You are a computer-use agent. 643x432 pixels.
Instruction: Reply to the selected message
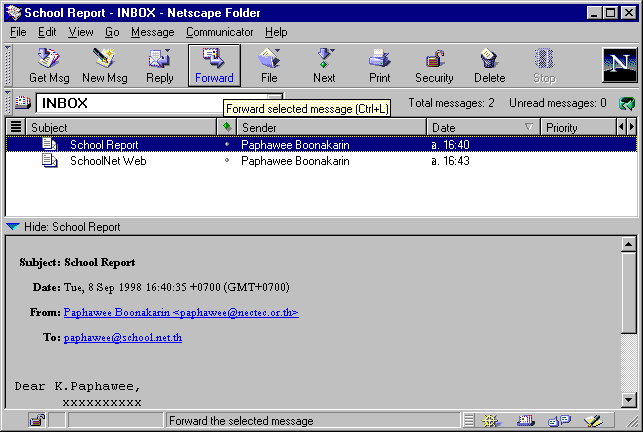[x=160, y=66]
